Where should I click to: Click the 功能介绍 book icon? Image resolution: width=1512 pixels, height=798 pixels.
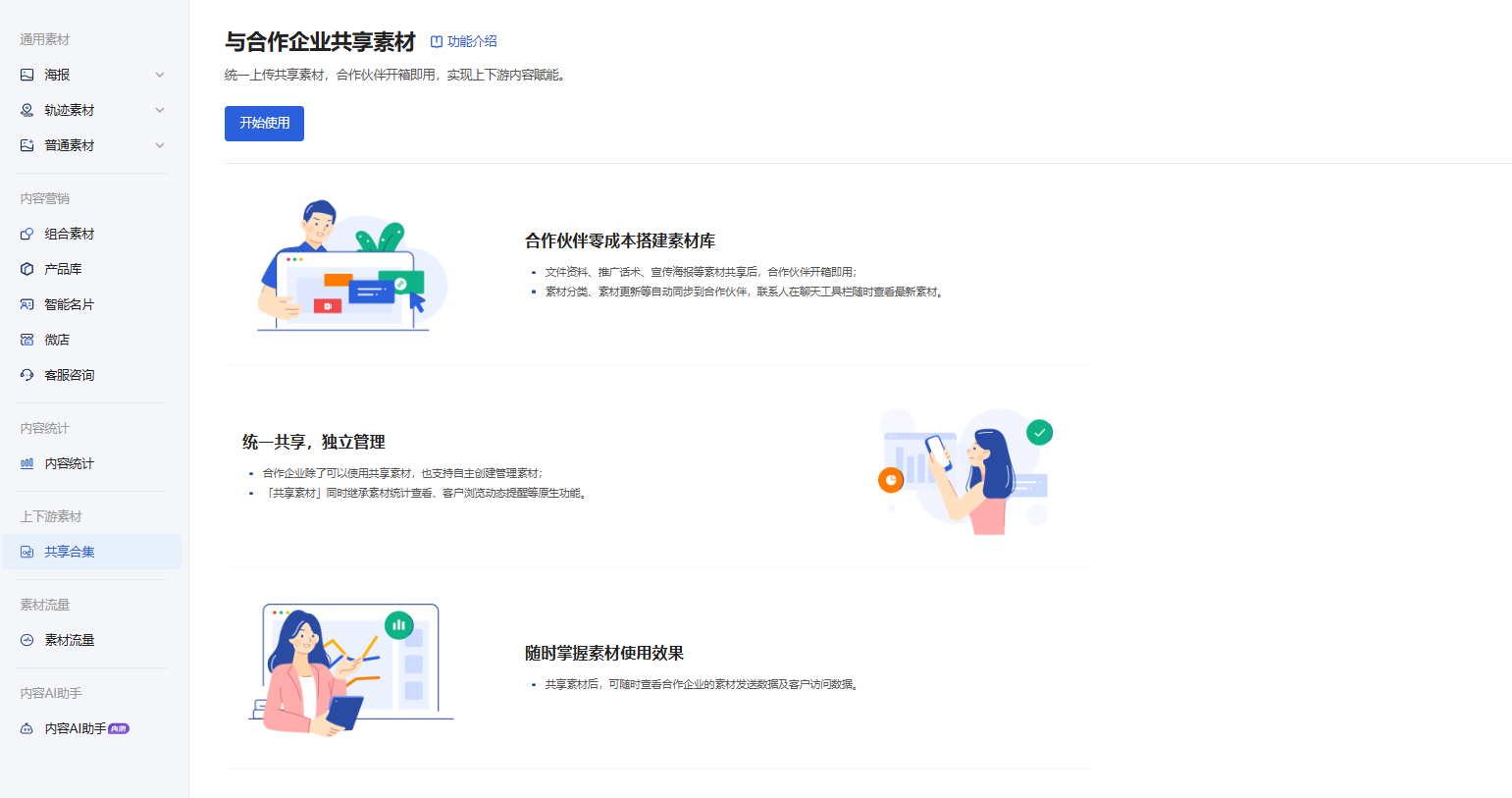click(x=437, y=41)
